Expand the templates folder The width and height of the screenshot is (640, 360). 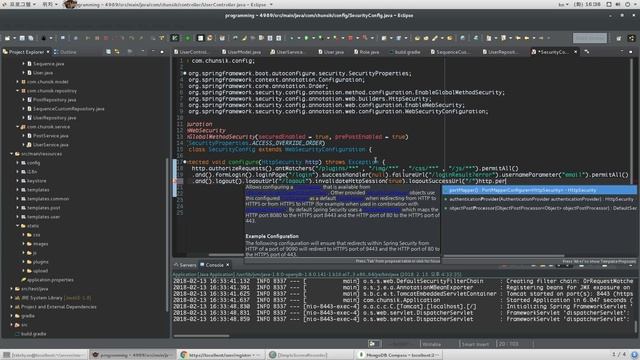(18, 189)
